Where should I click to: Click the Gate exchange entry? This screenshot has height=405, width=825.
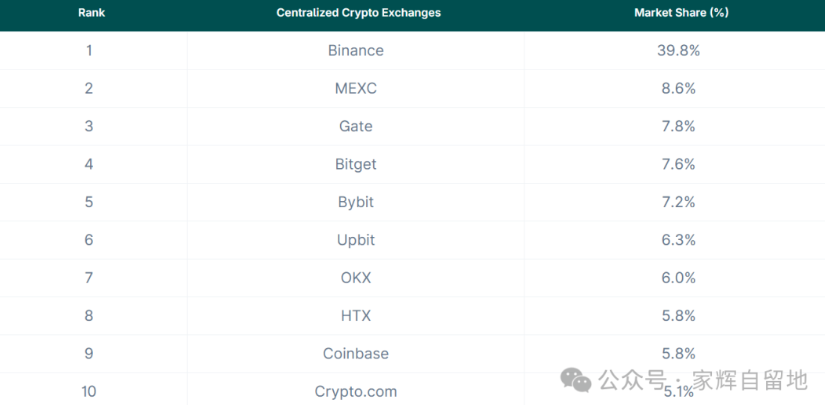pos(355,126)
